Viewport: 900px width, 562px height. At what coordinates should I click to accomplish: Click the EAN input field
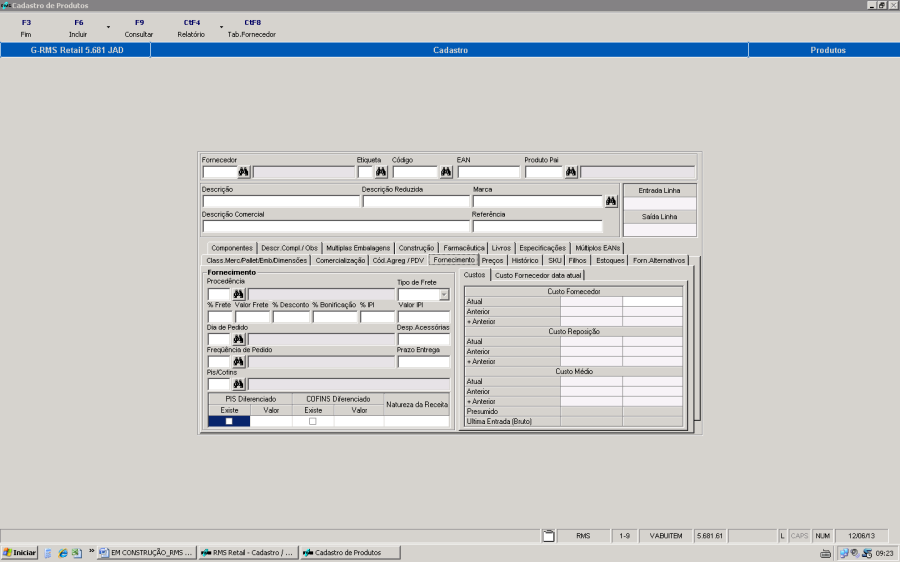pos(488,172)
